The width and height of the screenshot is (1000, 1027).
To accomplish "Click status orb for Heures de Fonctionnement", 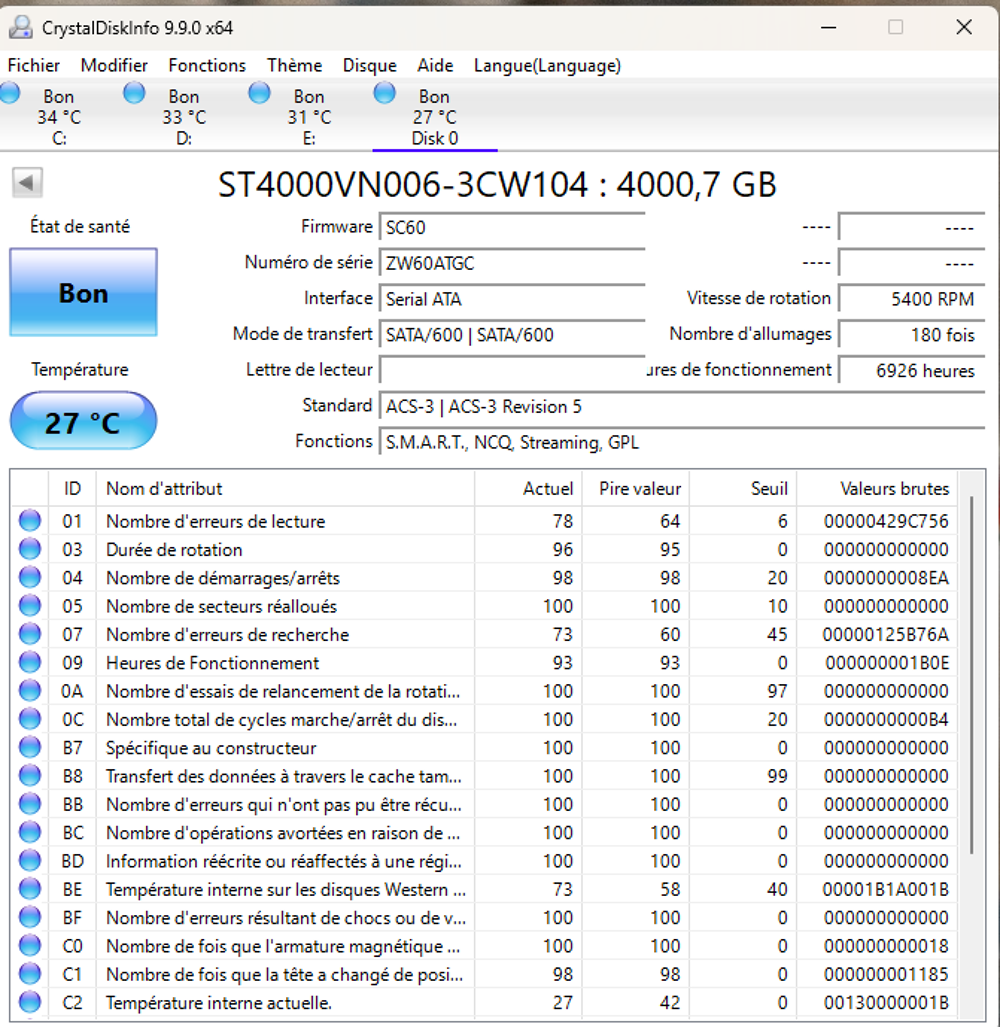I will coord(29,662).
